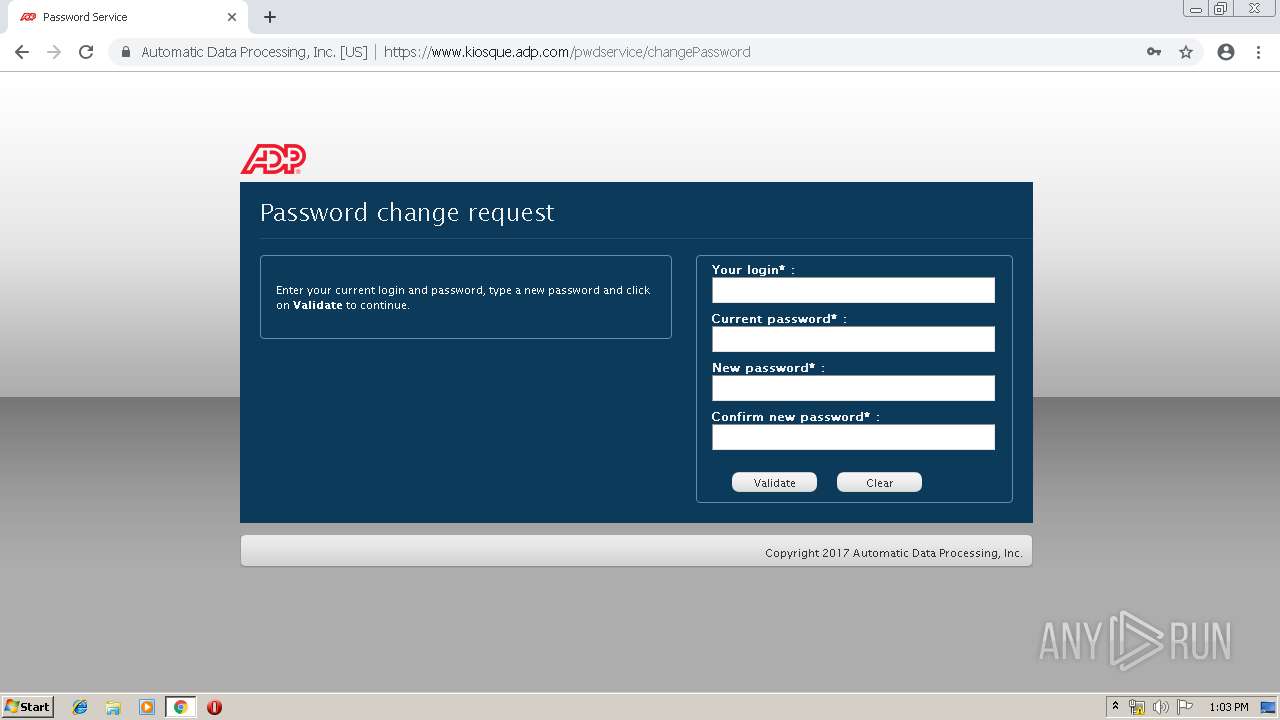Screen dimensions: 1280x720
Task: Click the Validate button
Action: coord(774,482)
